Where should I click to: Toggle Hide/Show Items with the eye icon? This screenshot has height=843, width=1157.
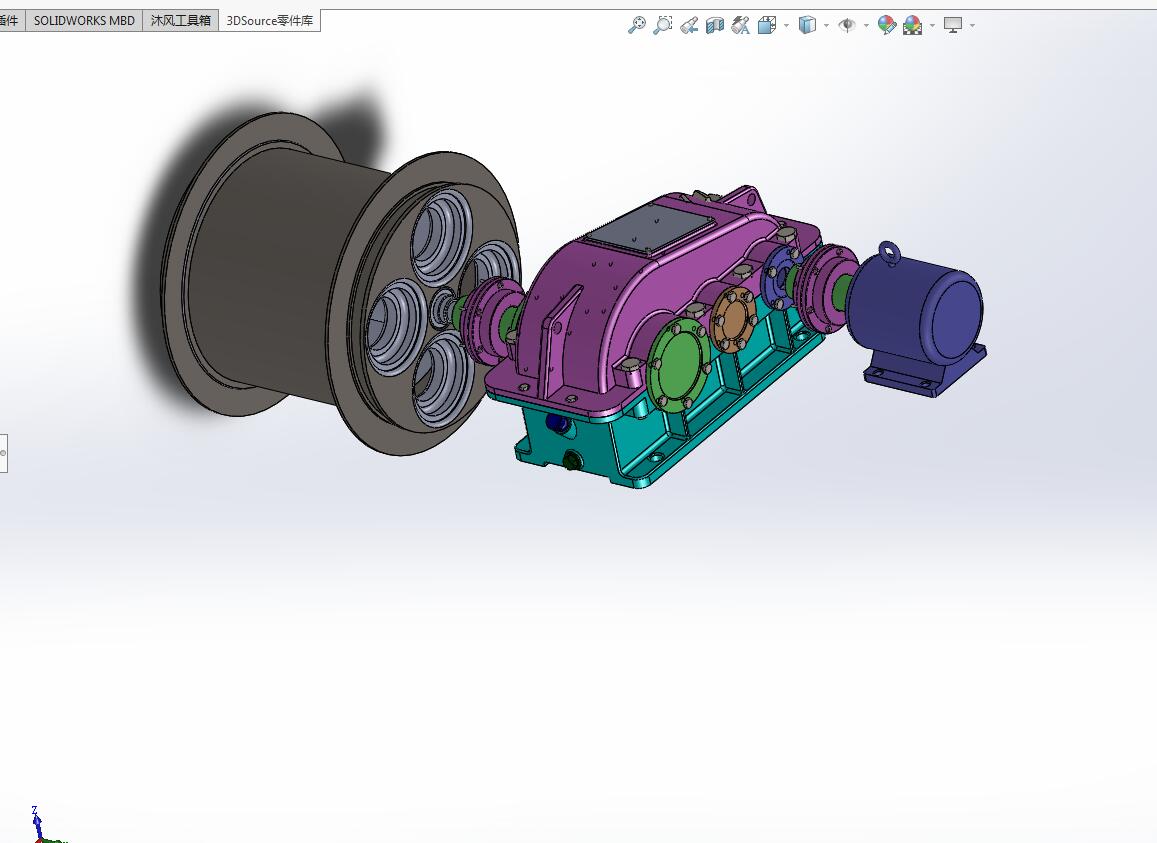point(845,26)
